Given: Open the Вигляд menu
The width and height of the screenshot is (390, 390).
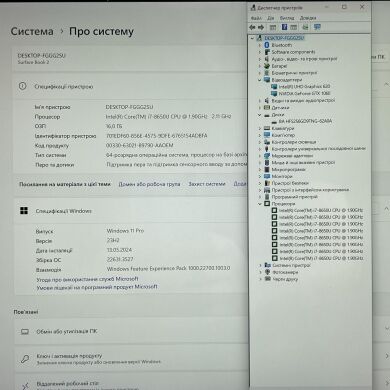Looking at the screenshot, I should click(287, 18).
